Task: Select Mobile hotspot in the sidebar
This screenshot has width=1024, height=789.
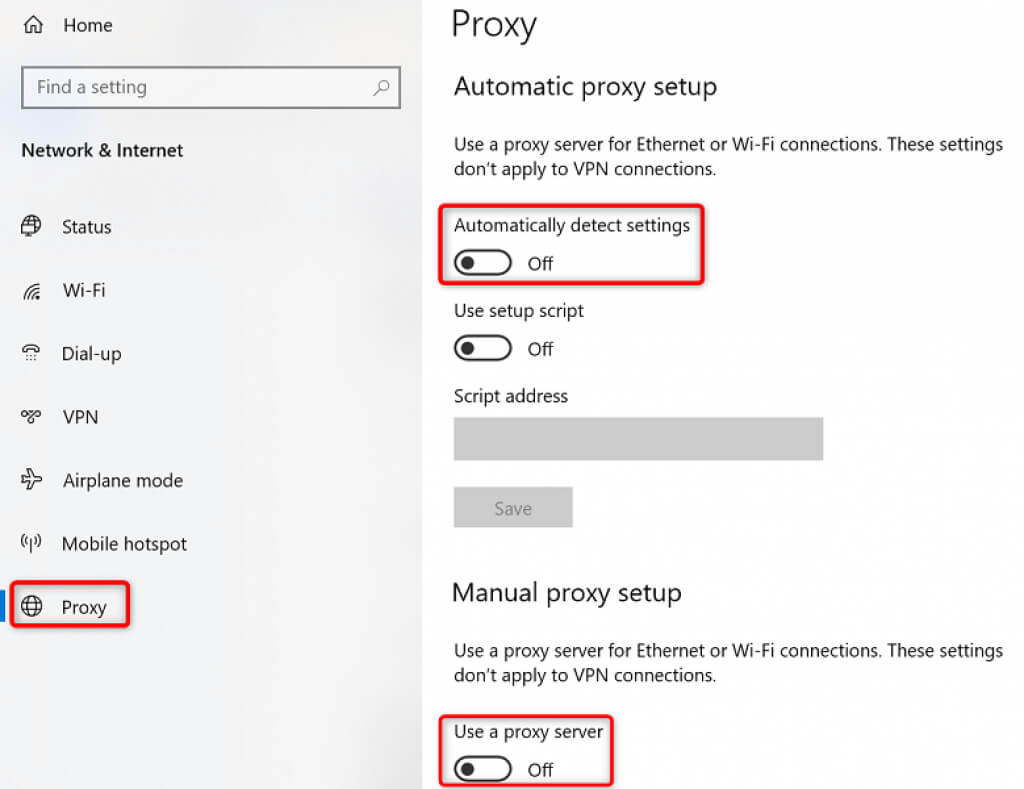Action: [x=124, y=544]
